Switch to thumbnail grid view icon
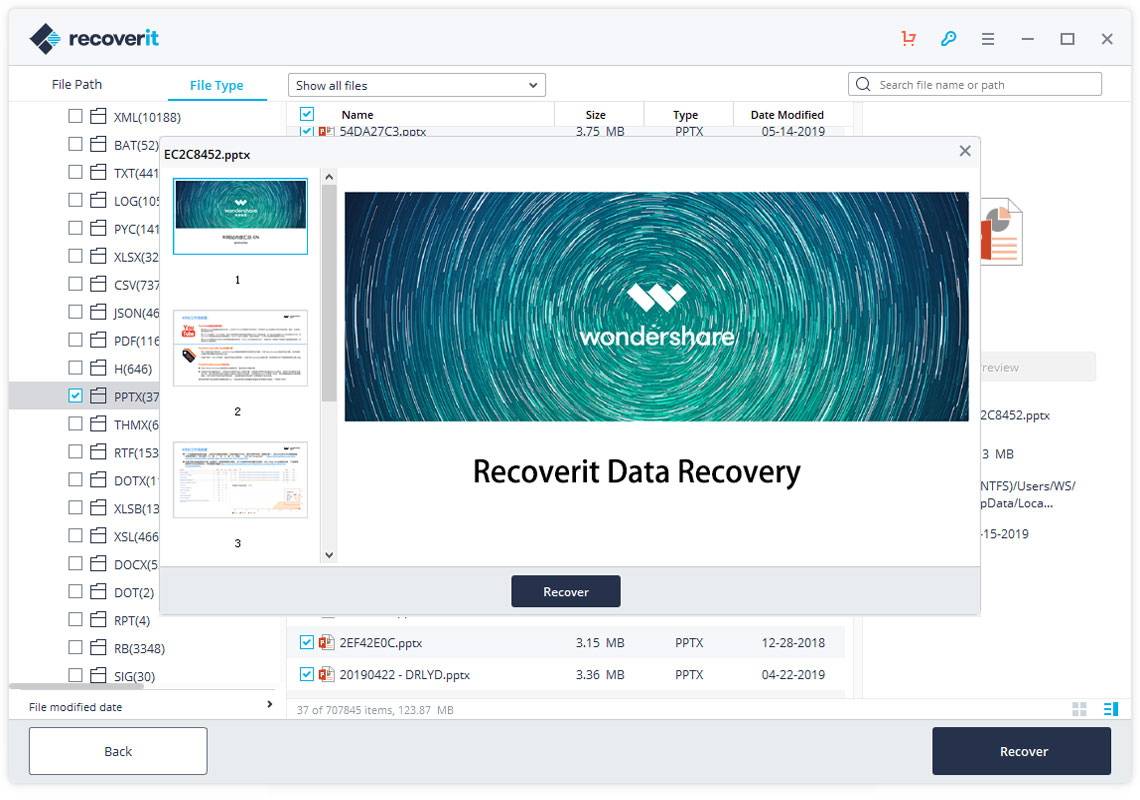Image resolution: width=1140 pixels, height=800 pixels. tap(1079, 709)
